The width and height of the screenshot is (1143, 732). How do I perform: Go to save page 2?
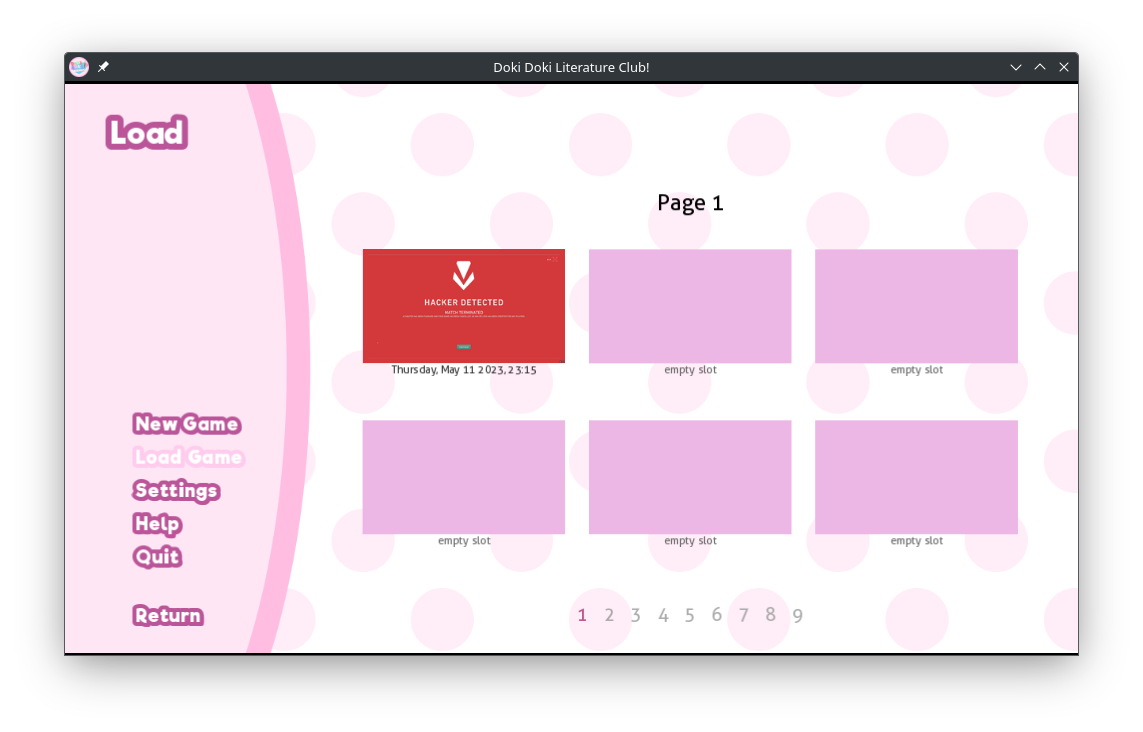click(x=609, y=615)
